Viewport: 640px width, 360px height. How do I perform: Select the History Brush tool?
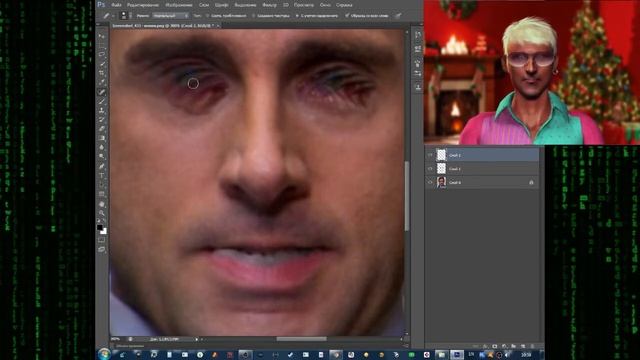pos(102,120)
